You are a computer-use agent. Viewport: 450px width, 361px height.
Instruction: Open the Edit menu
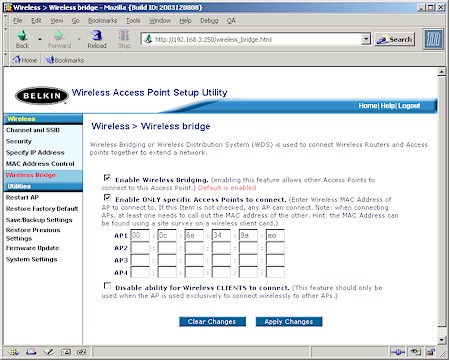(36, 21)
